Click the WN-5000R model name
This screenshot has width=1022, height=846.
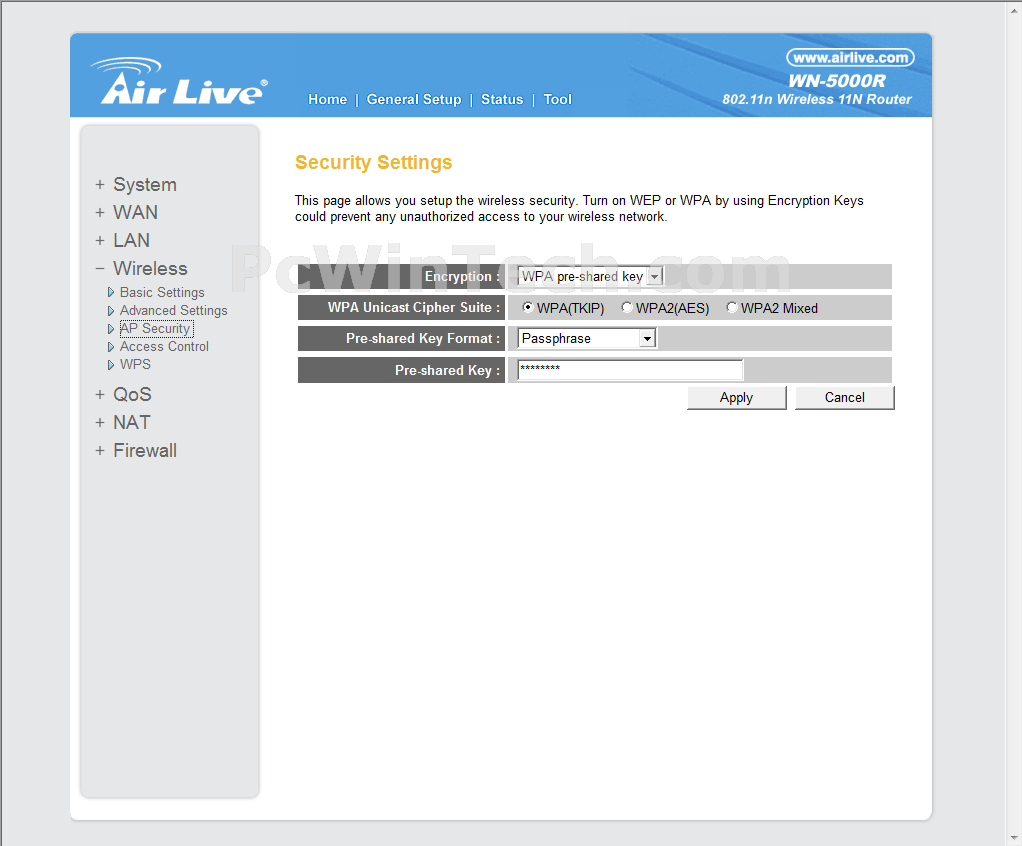click(x=837, y=81)
